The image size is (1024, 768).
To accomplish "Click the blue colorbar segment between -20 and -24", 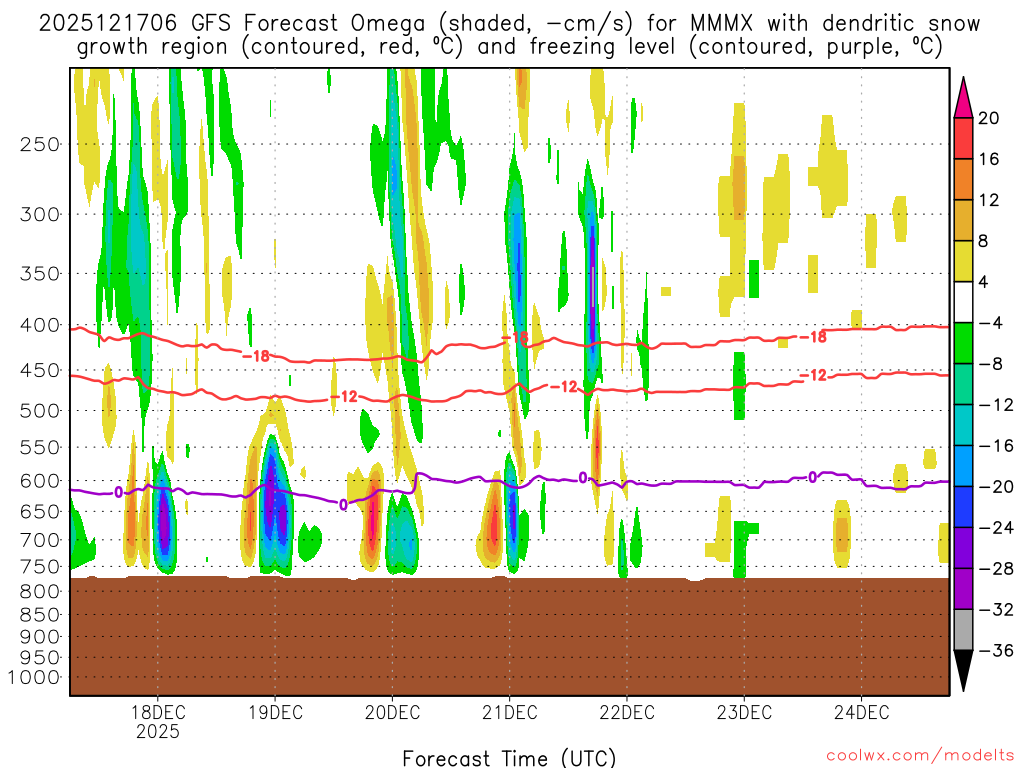I will (x=964, y=507).
